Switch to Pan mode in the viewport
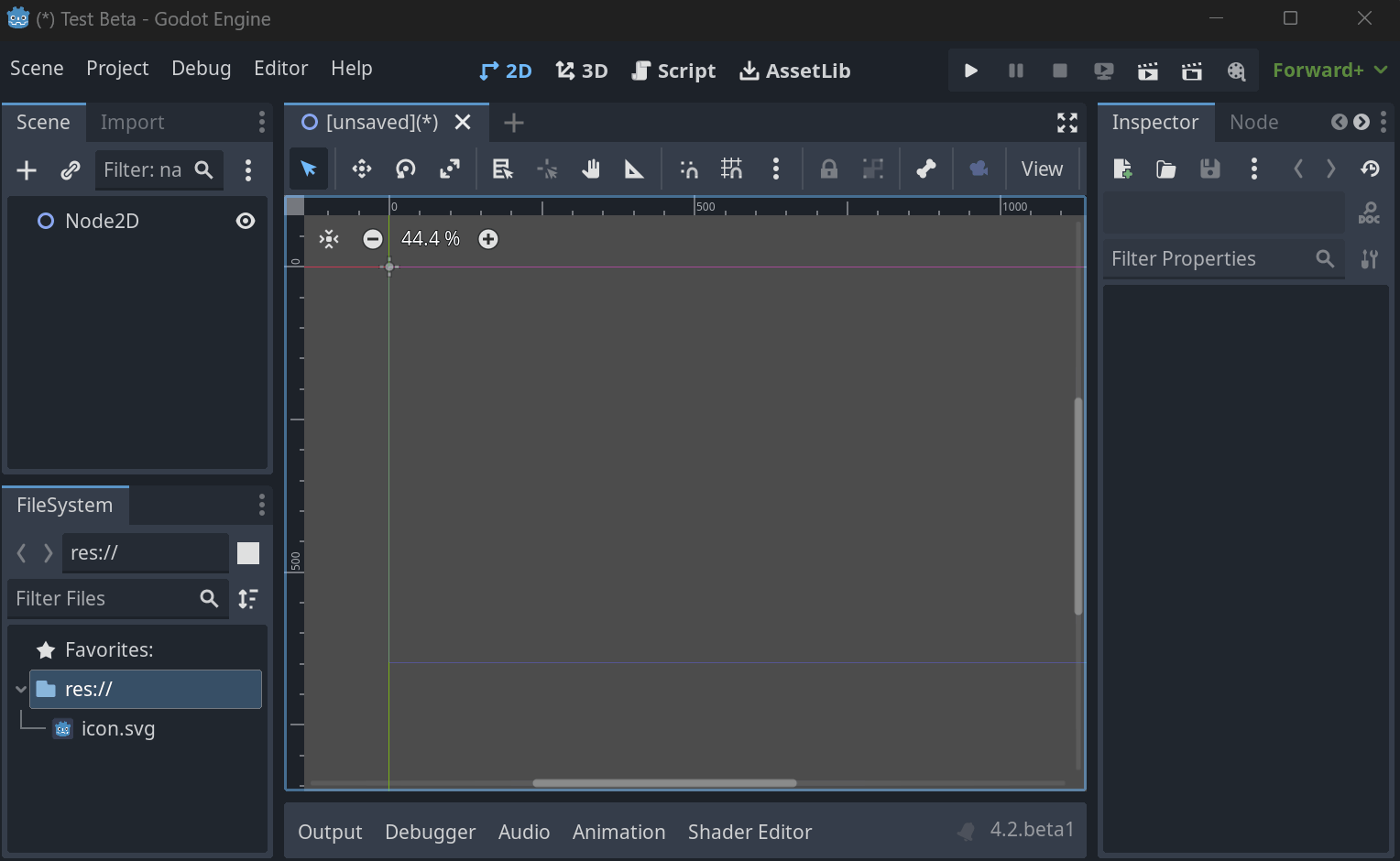Viewport: 1400px width, 861px height. (x=591, y=169)
